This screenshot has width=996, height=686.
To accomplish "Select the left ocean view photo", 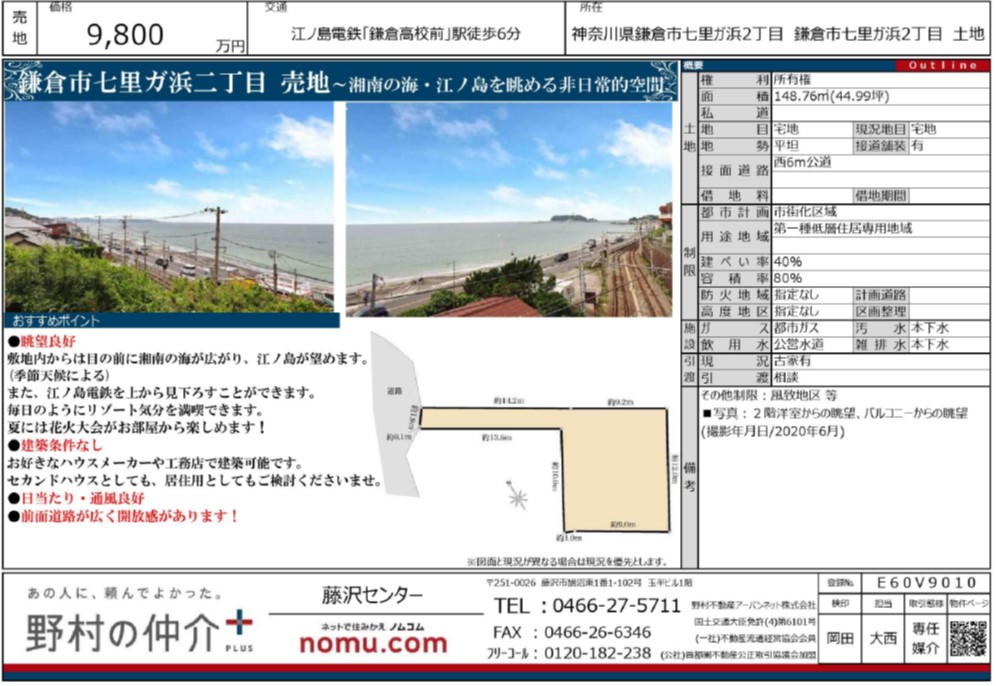I will 169,208.
